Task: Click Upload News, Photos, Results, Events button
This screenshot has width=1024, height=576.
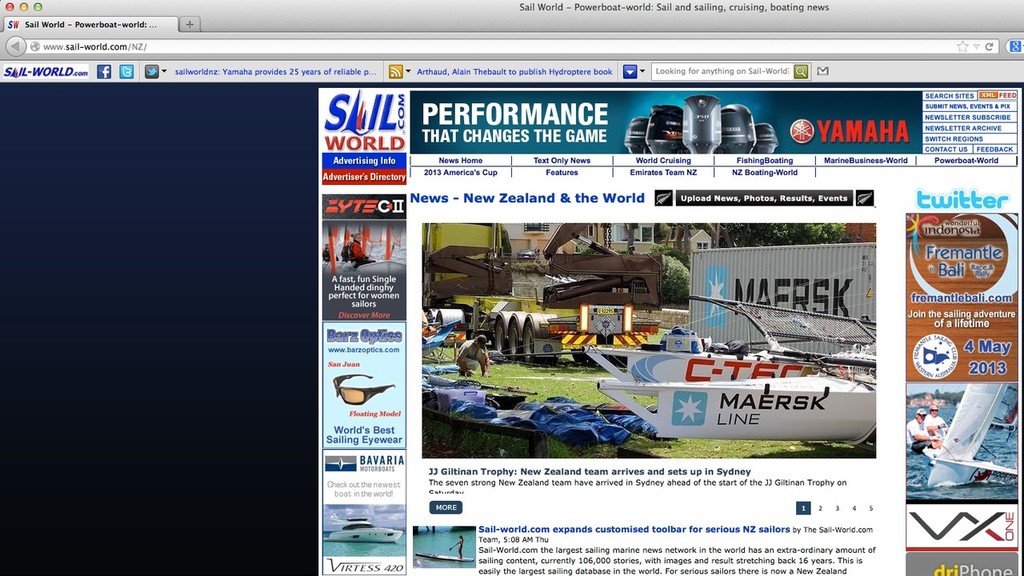Action: point(764,198)
